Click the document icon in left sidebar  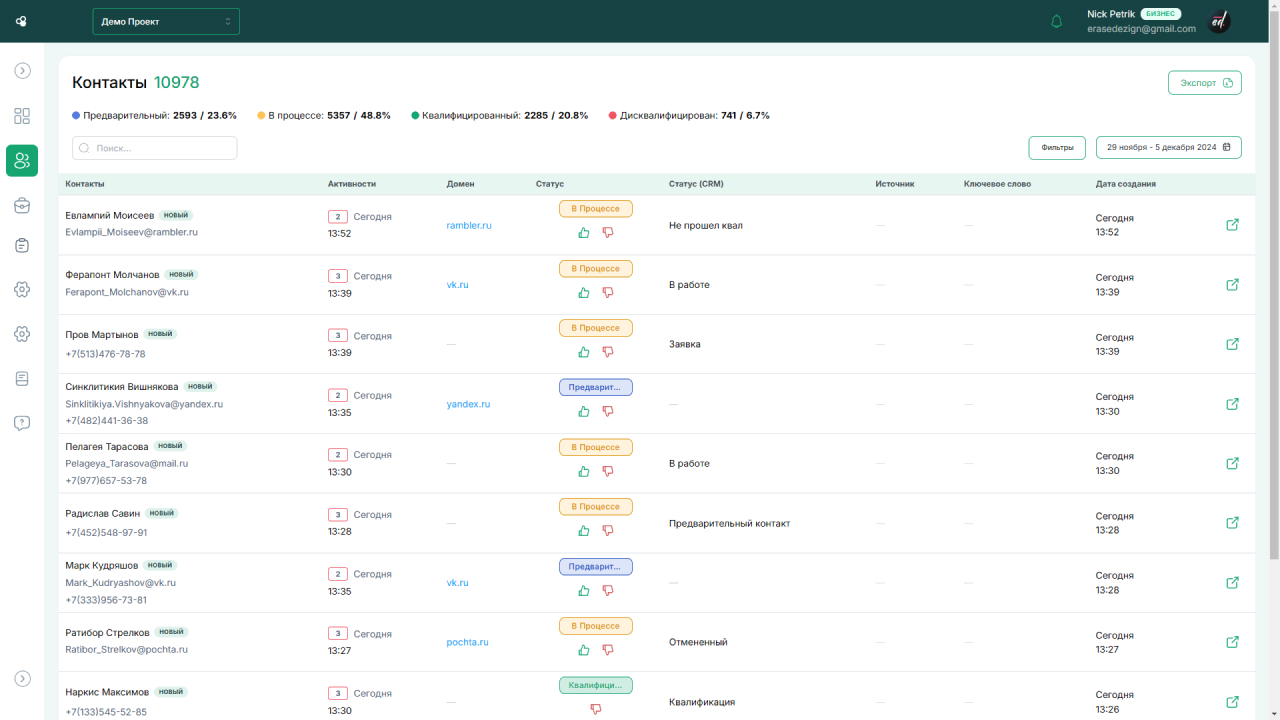[22, 379]
